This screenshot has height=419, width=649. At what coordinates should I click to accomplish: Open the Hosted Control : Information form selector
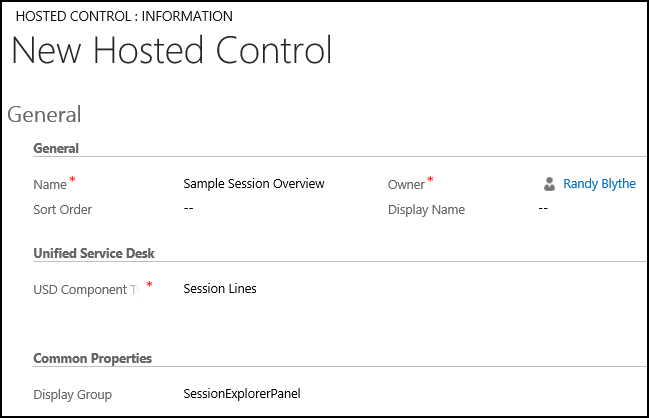pyautogui.click(x=124, y=16)
